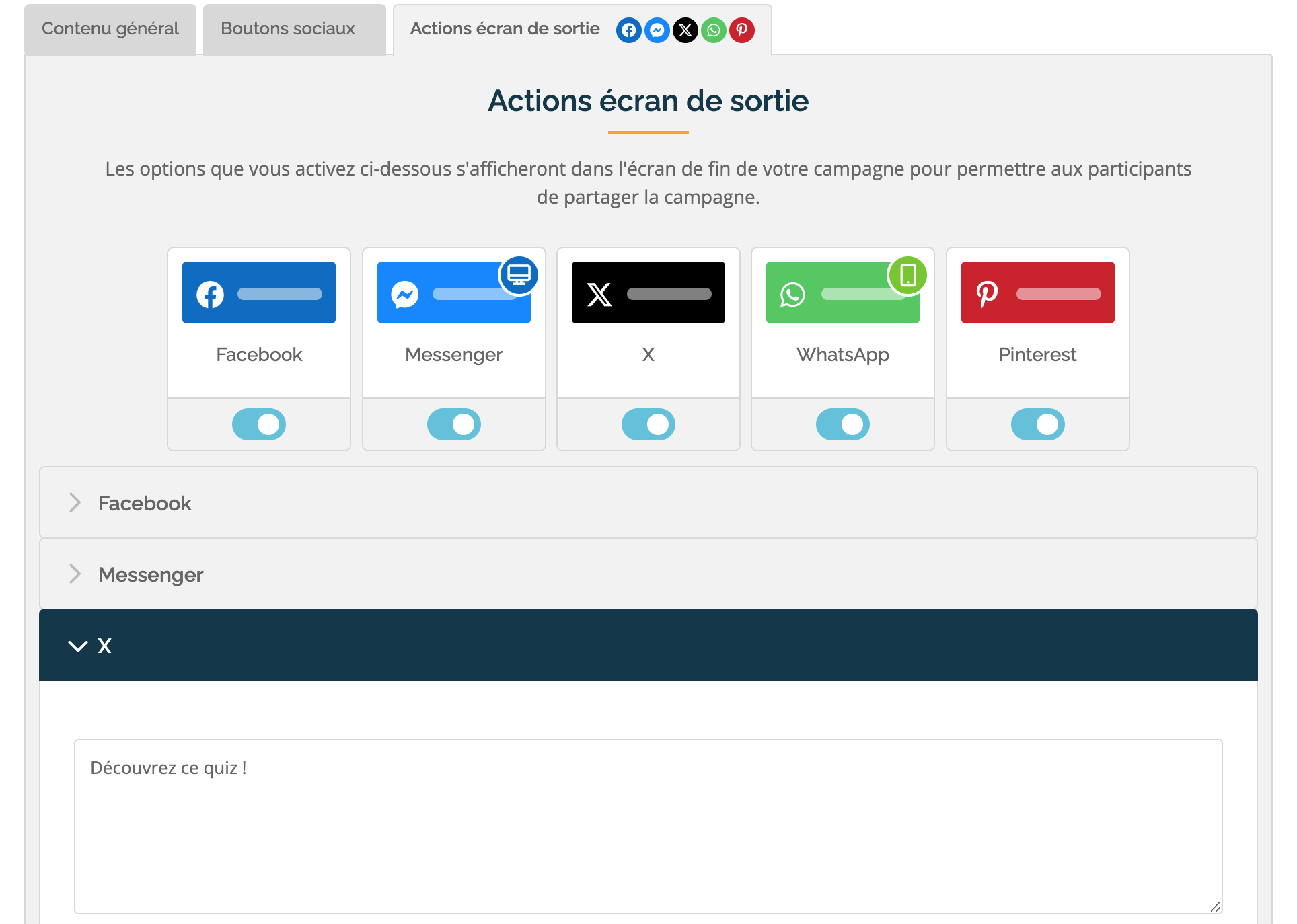Click the chevron next to Facebook section
The width and height of the screenshot is (1297, 924).
click(75, 502)
